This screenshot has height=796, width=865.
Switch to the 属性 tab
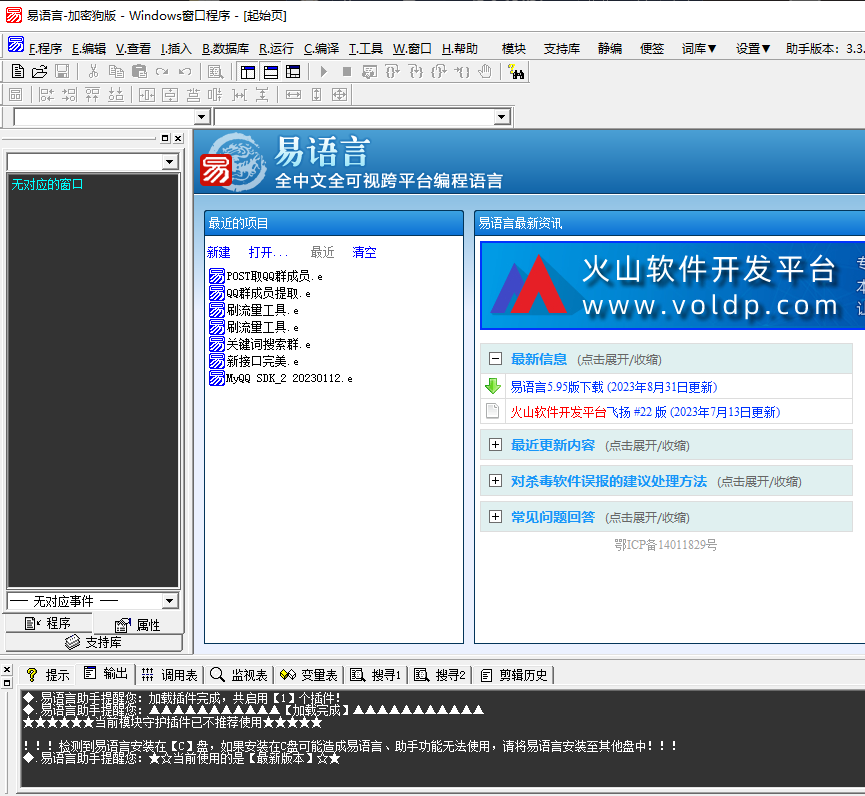pos(138,624)
